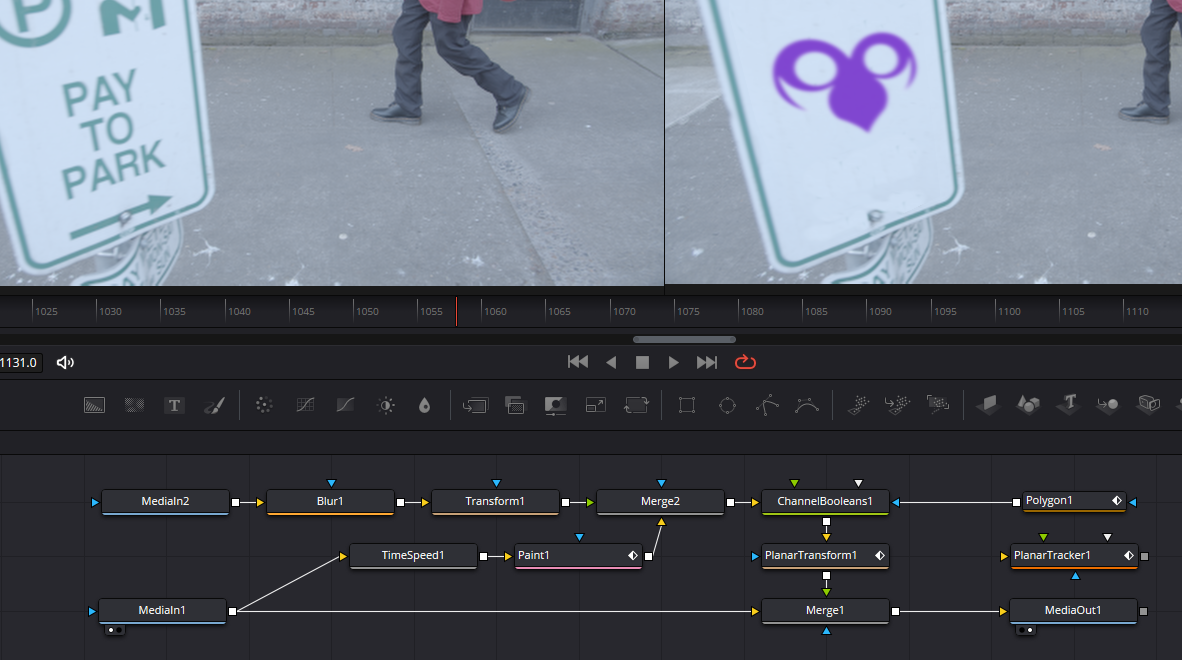
Task: Click the keyframe diamond on PlanarTransform1 node
Action: [x=880, y=555]
